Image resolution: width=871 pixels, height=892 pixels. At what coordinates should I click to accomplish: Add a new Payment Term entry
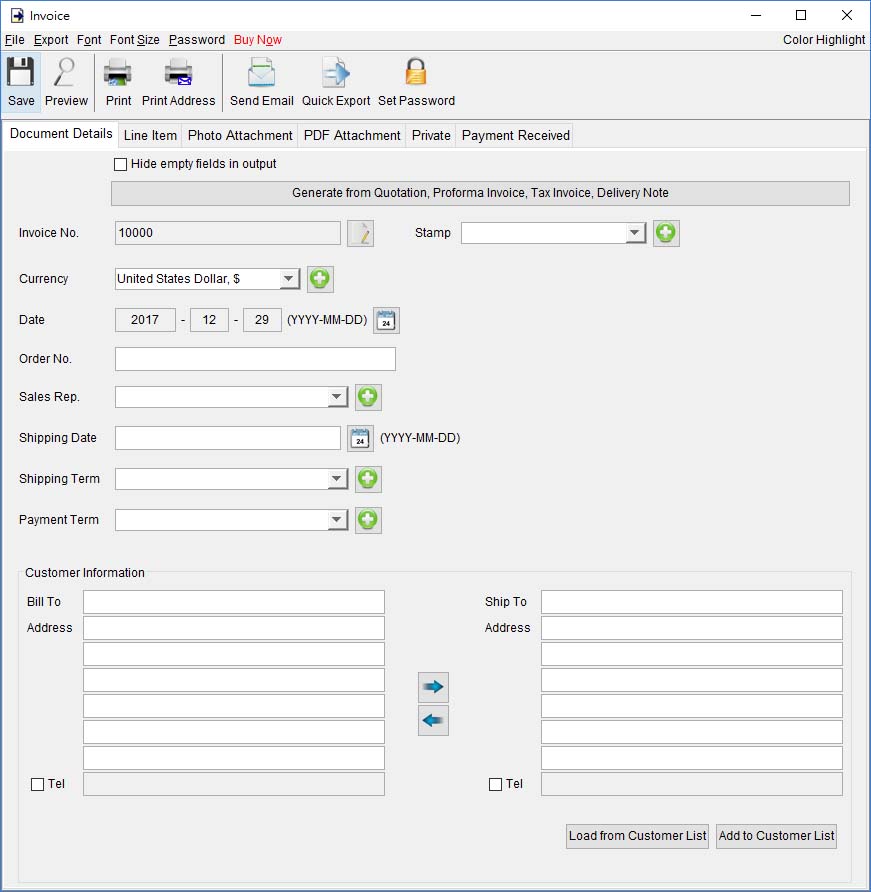[368, 520]
